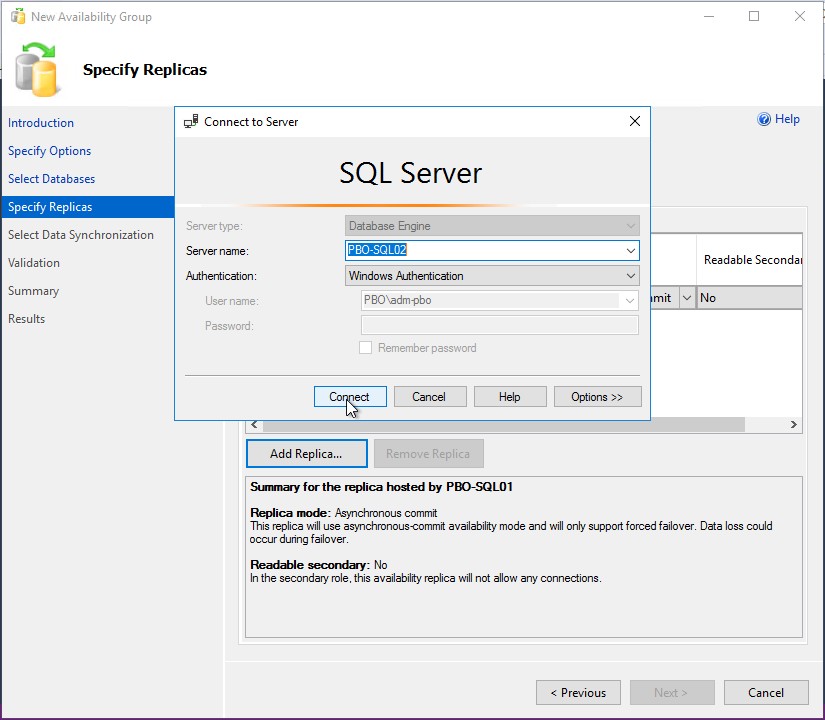Click the database wizard header icon

pyautogui.click(x=36, y=69)
